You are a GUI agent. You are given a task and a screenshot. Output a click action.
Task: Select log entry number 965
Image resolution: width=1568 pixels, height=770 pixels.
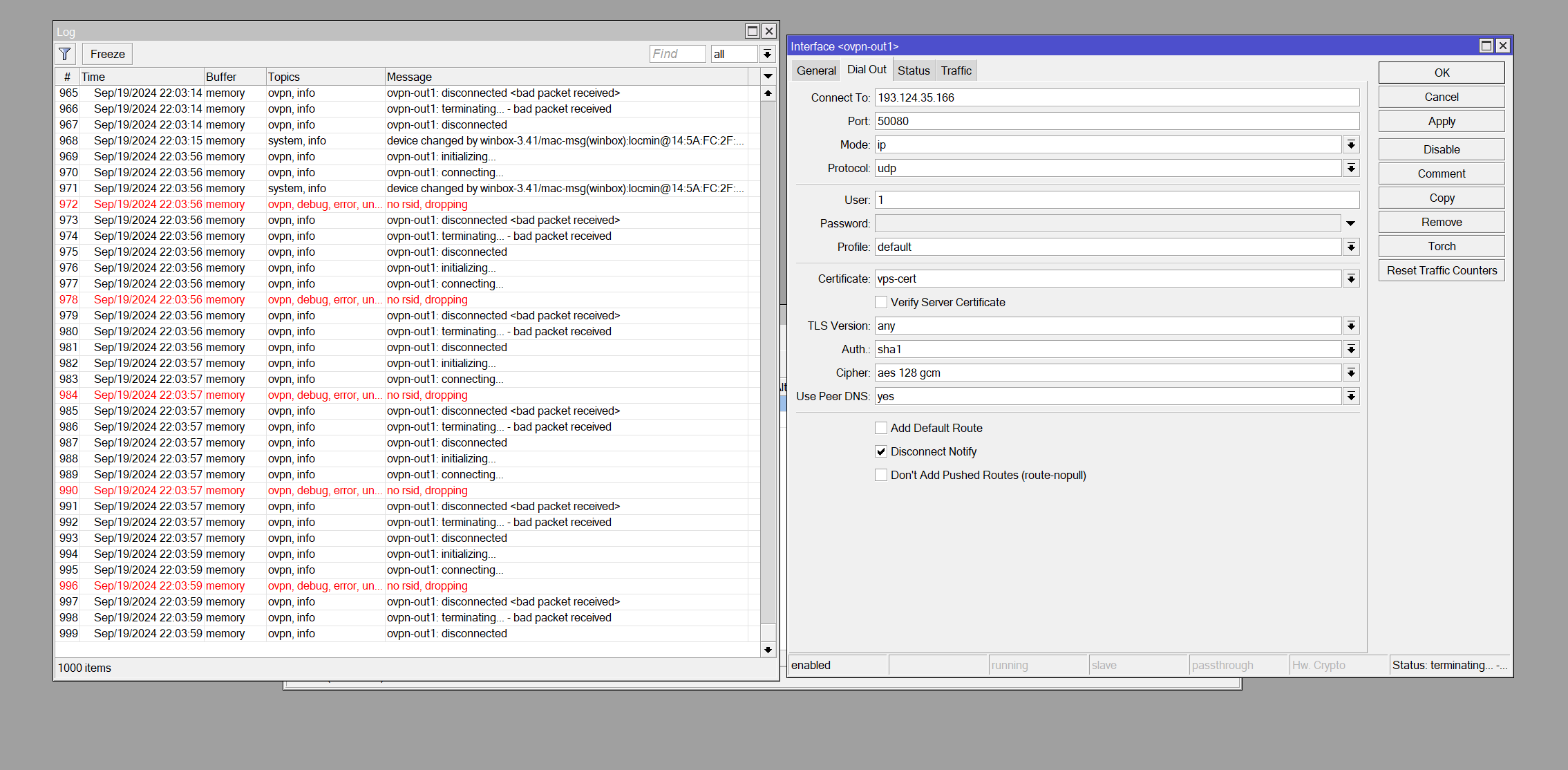point(408,93)
